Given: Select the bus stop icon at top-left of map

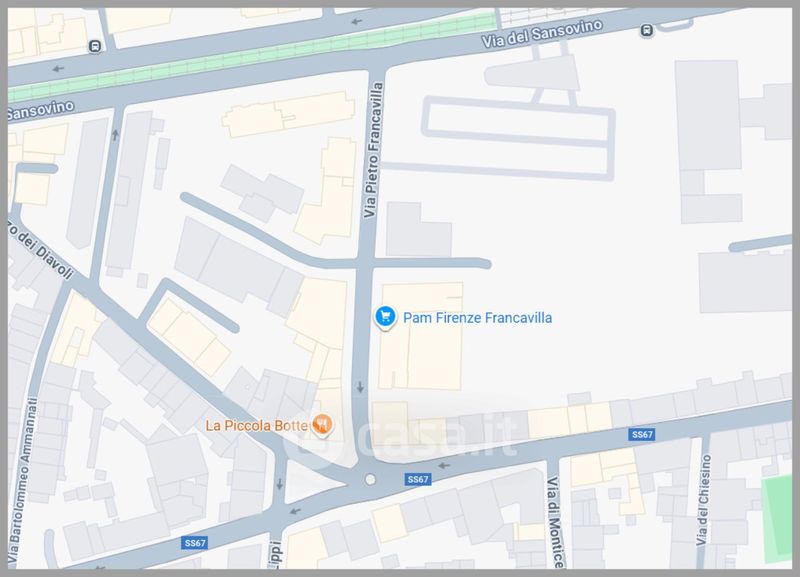Looking at the screenshot, I should (x=94, y=45).
